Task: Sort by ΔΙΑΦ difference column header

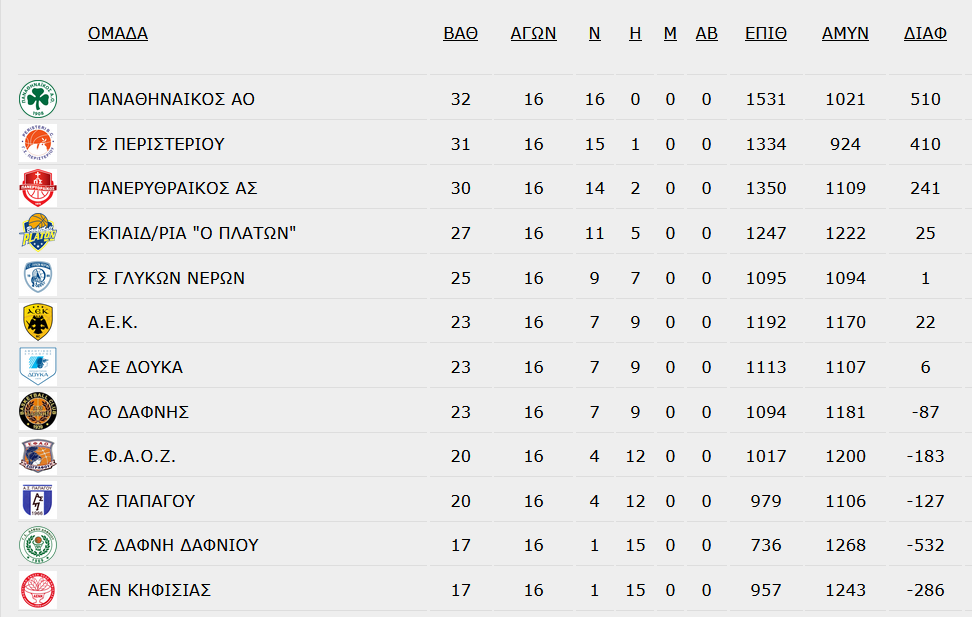Action: [925, 33]
